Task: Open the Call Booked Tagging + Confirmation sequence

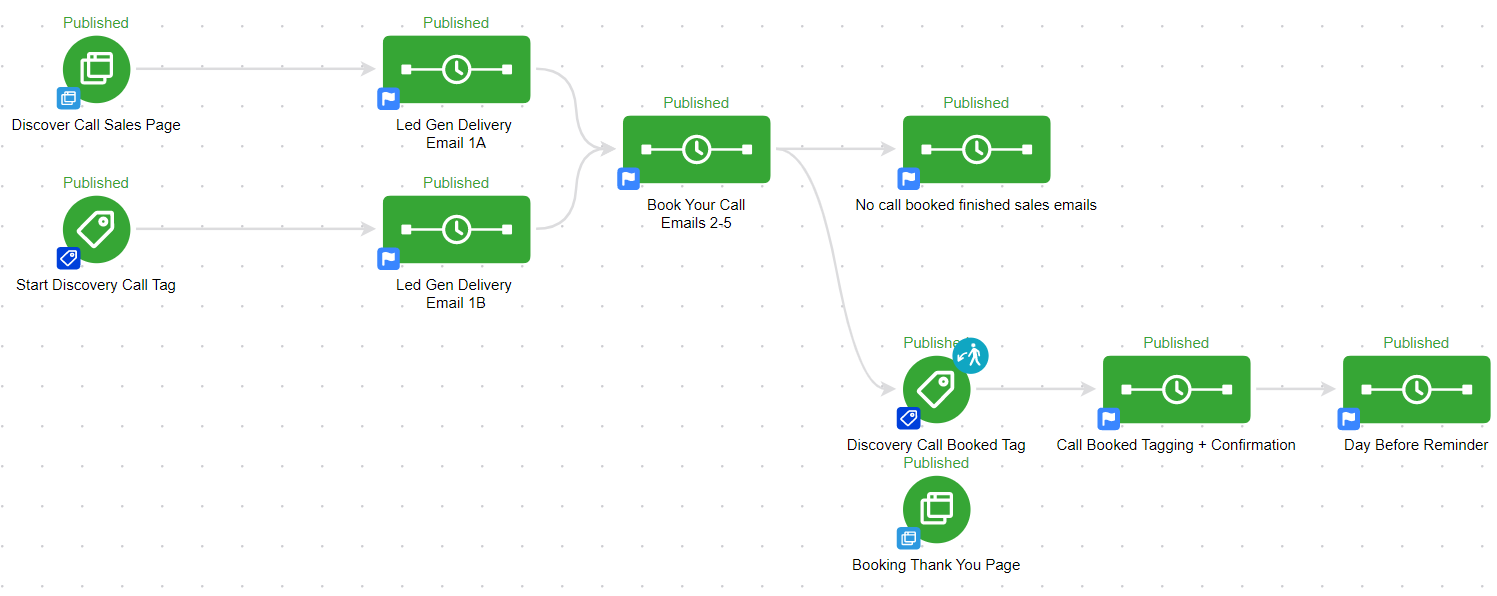Action: (1176, 389)
